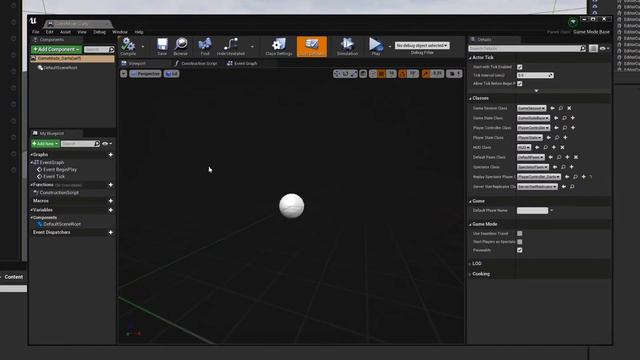Open the Debug menu
The height and width of the screenshot is (360, 640).
[x=99, y=32]
